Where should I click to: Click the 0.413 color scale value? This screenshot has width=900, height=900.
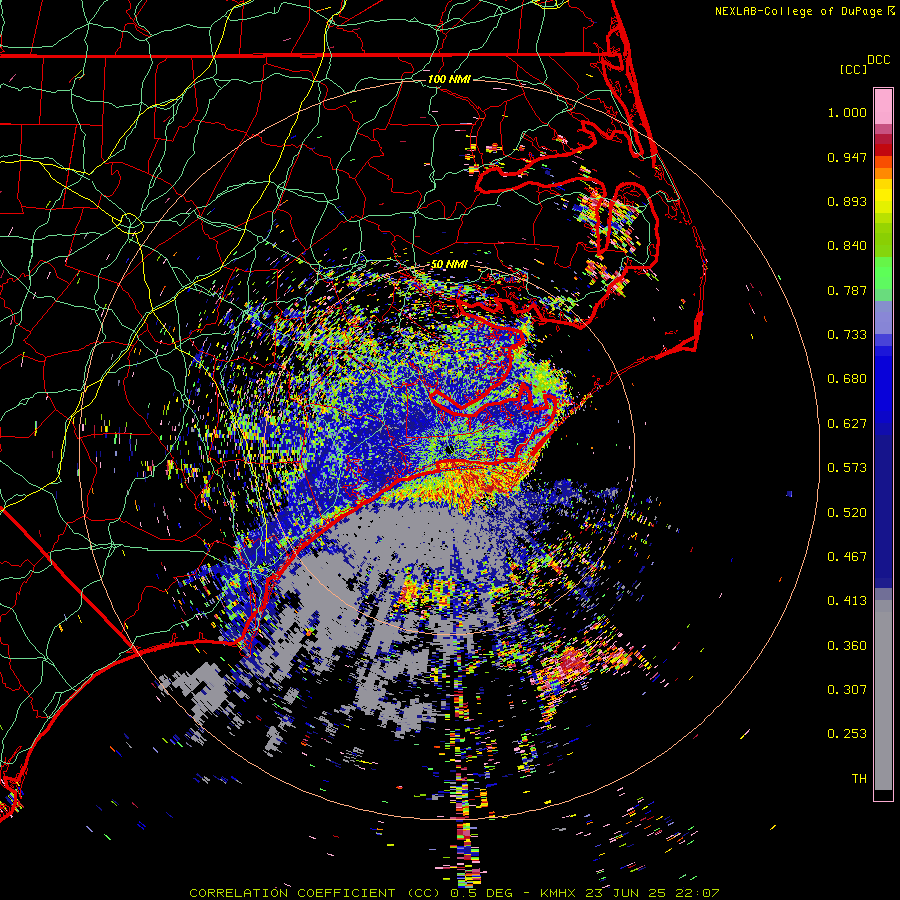tap(847, 601)
